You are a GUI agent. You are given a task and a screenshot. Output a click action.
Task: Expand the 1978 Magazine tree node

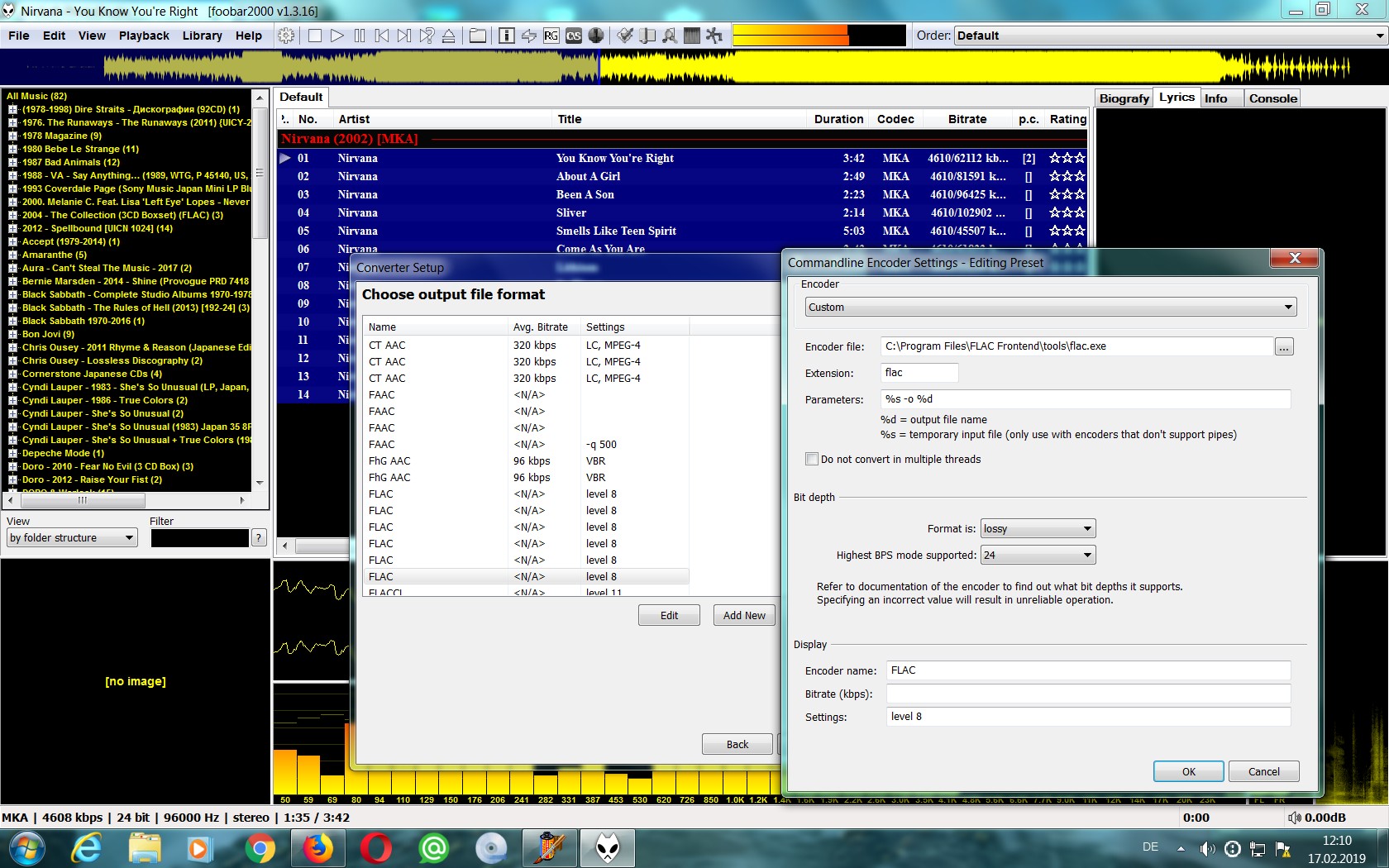(12, 136)
